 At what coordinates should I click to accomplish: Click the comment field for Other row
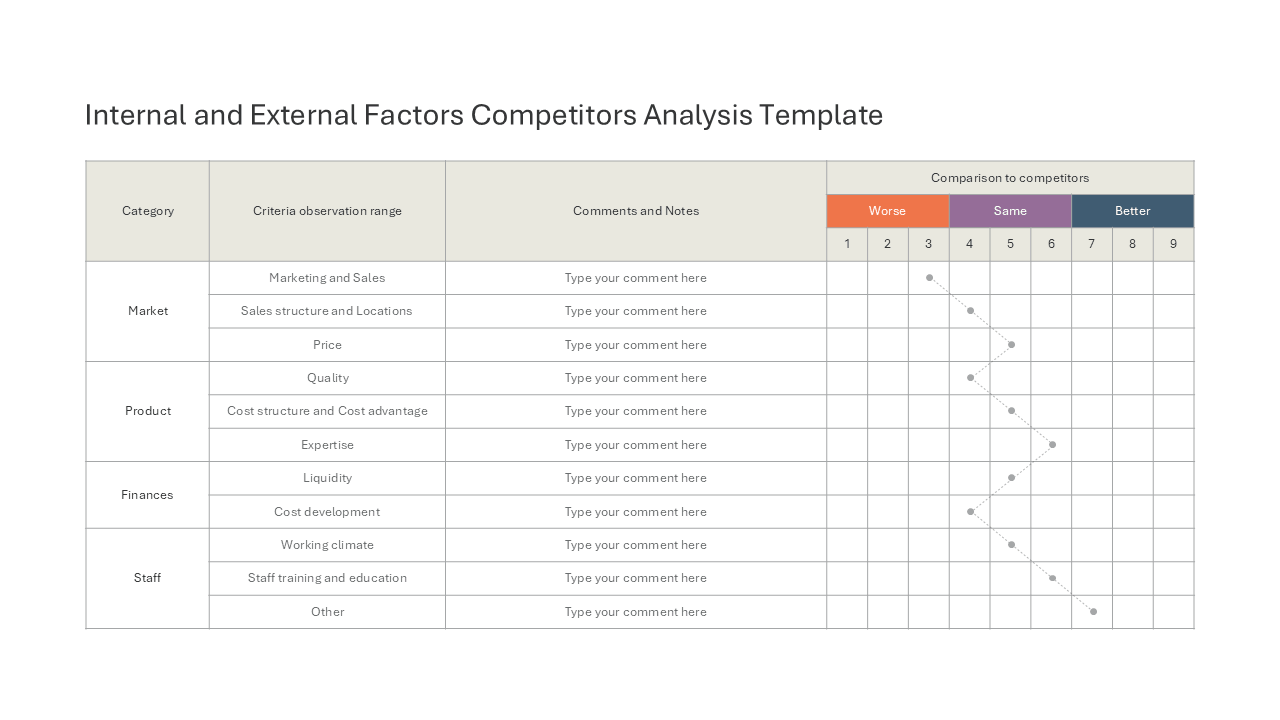click(x=636, y=612)
